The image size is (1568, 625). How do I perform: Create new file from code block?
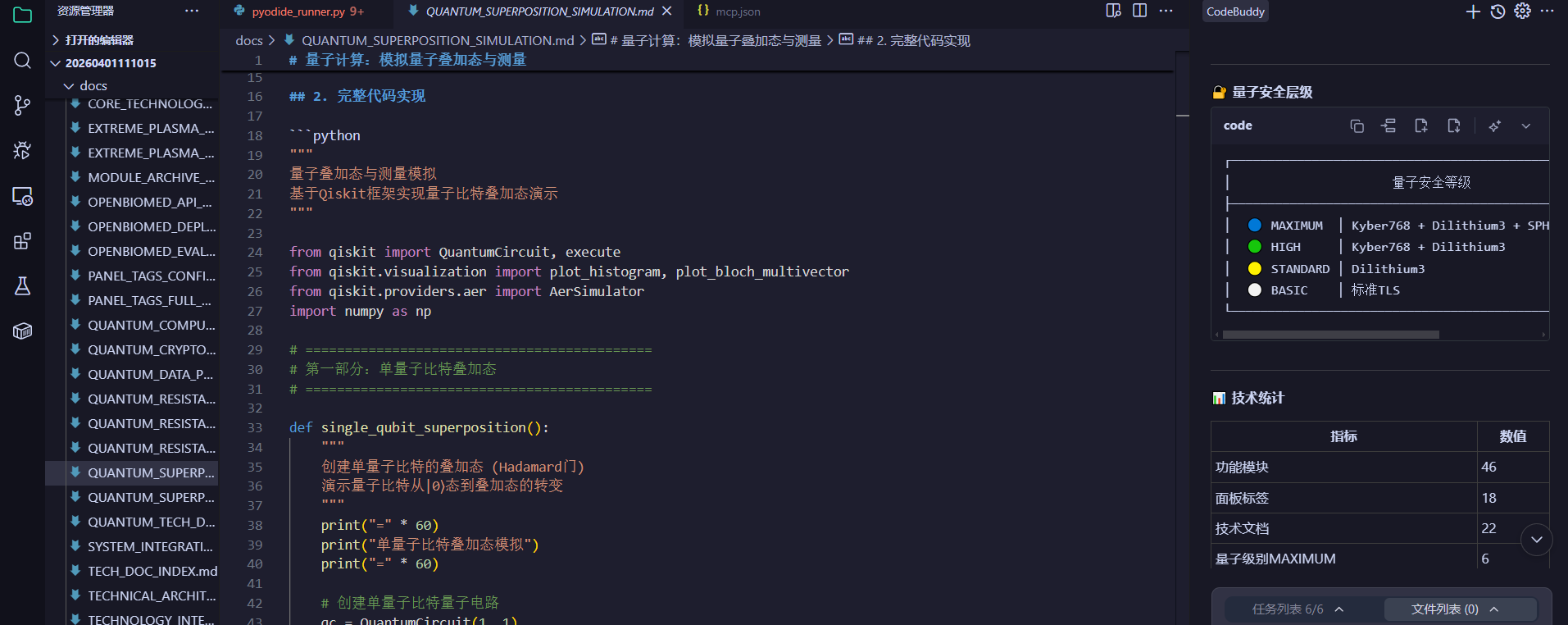[x=1421, y=125]
